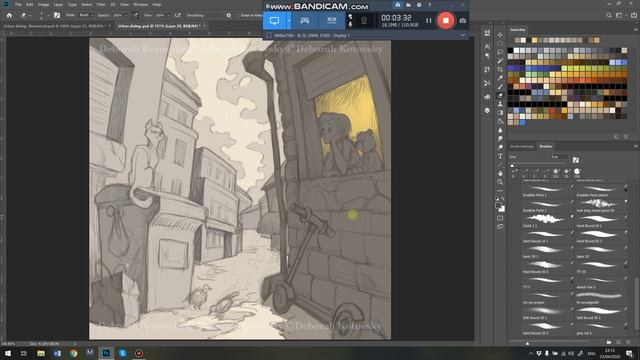Open Swatches panel flyout menu
The height and width of the screenshot is (360, 640).
coord(636,30)
